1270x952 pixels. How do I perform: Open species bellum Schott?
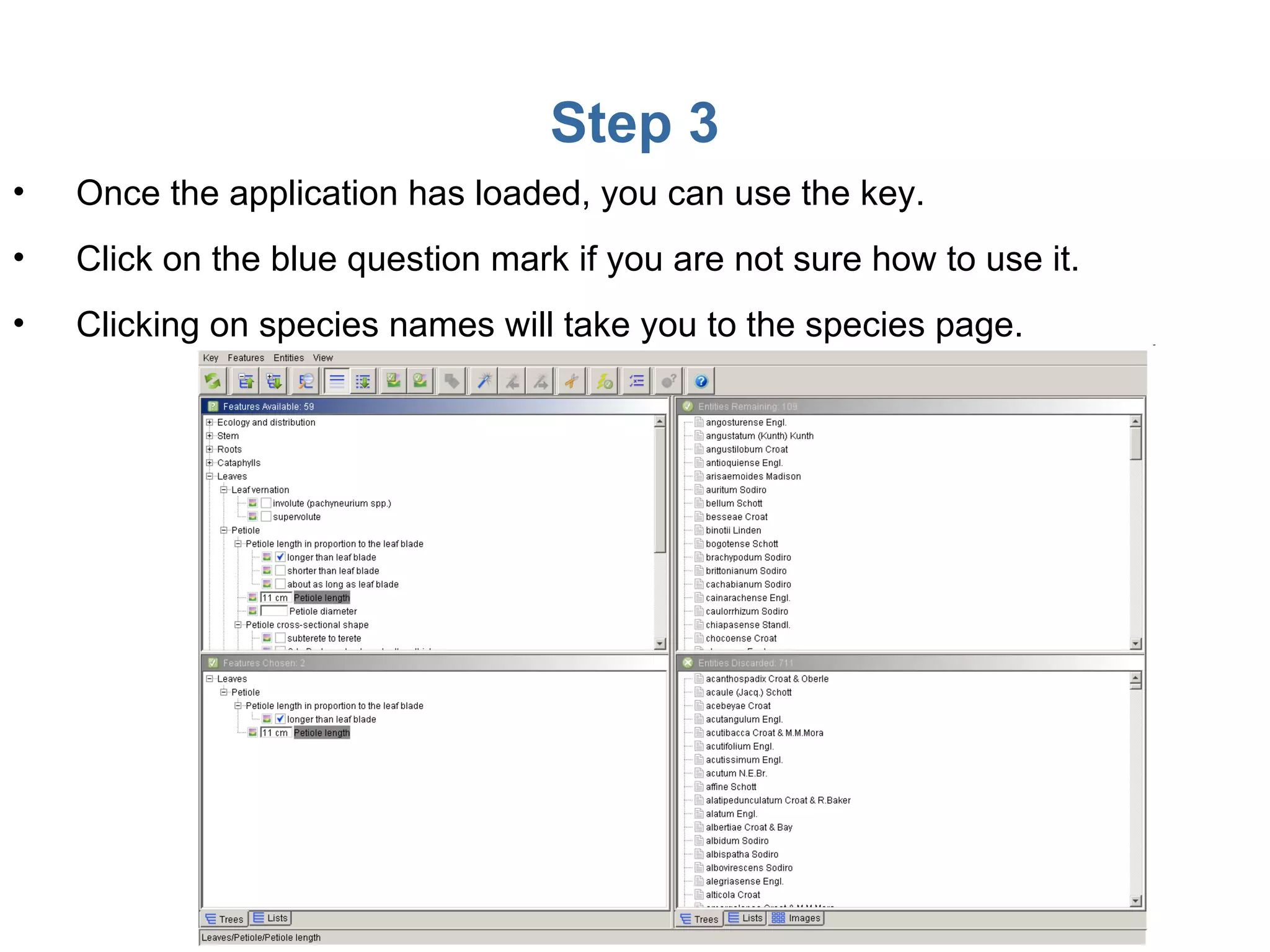point(734,503)
